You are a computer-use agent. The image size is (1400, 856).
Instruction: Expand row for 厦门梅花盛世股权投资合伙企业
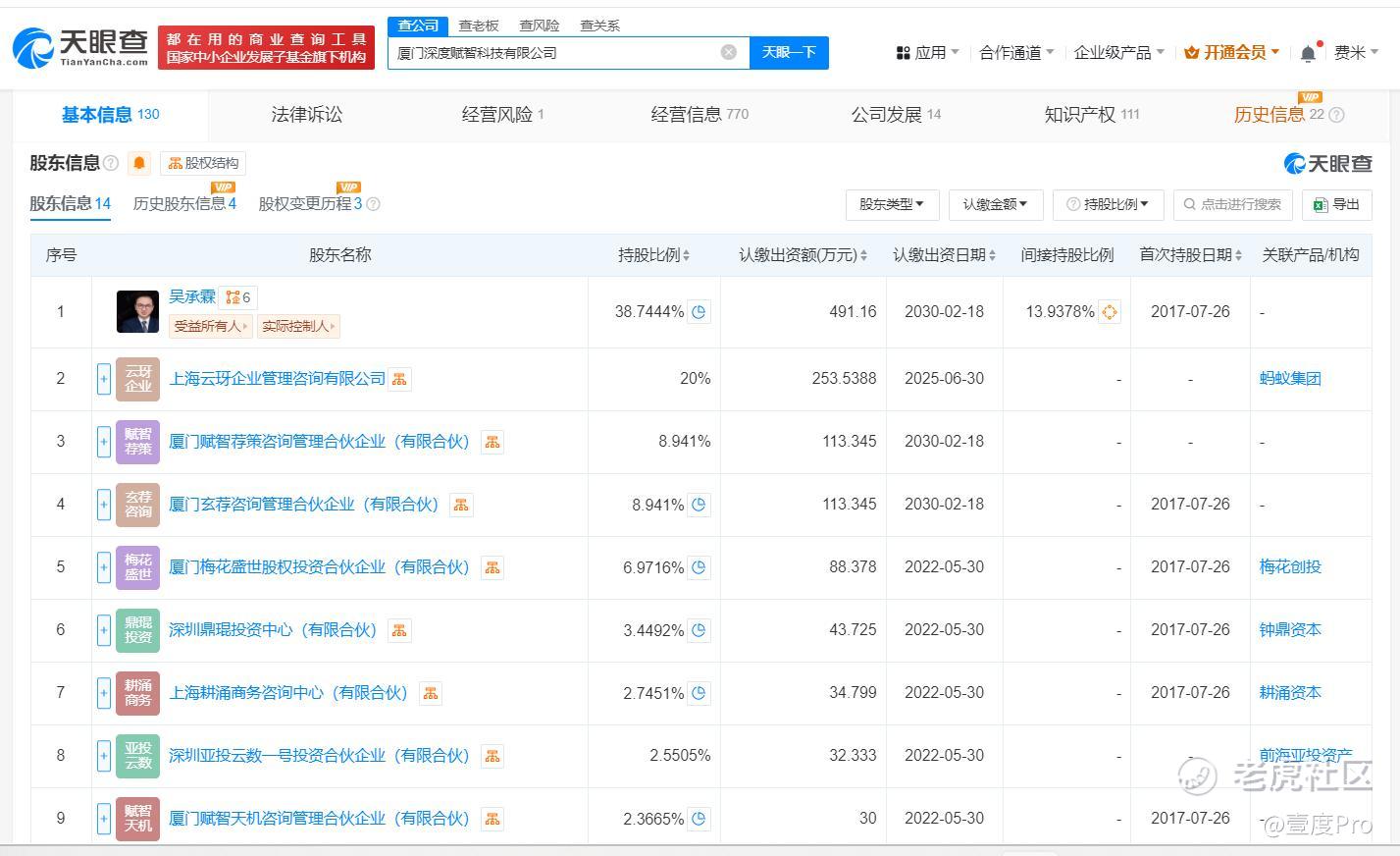(103, 567)
